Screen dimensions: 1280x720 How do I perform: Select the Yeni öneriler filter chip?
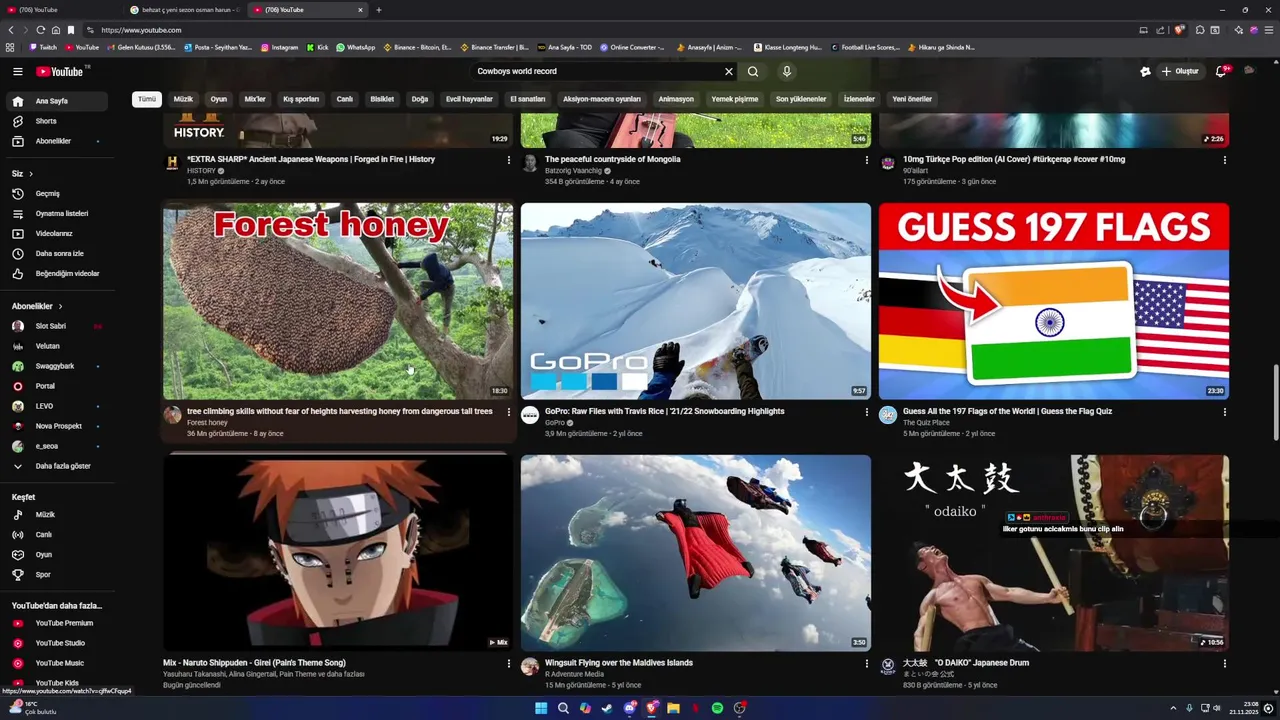(x=912, y=99)
